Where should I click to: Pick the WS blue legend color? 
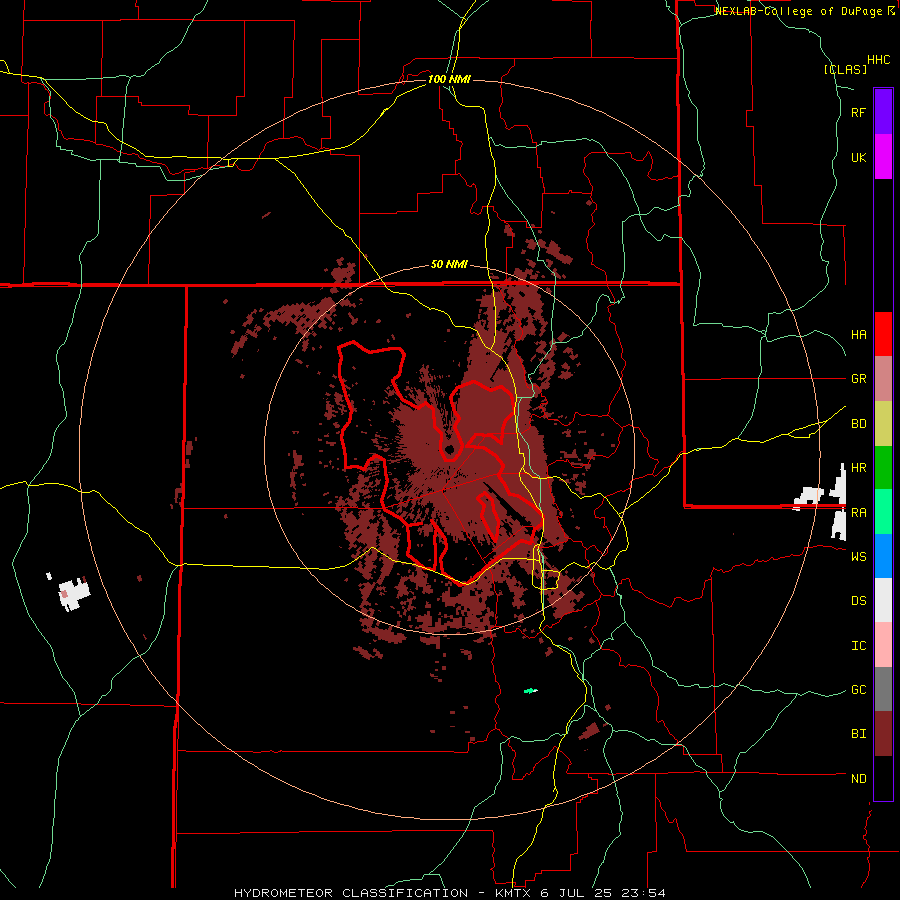coord(883,556)
